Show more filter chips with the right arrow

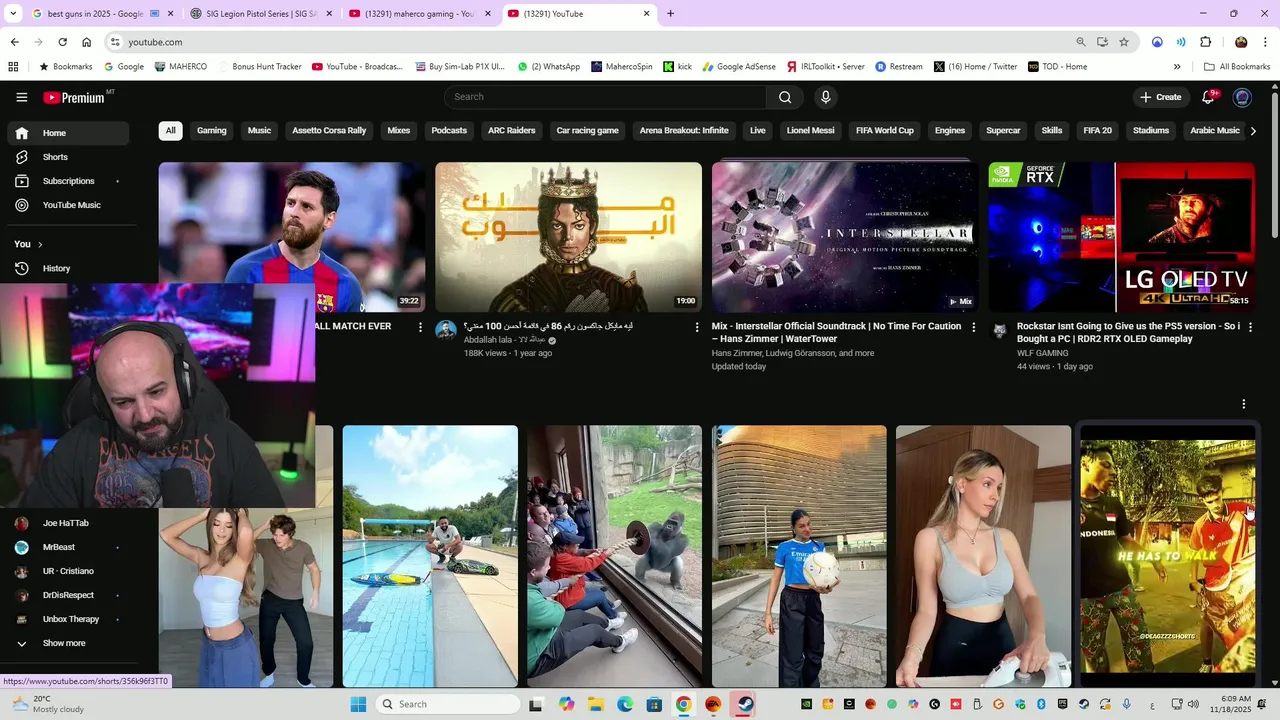tap(1254, 131)
